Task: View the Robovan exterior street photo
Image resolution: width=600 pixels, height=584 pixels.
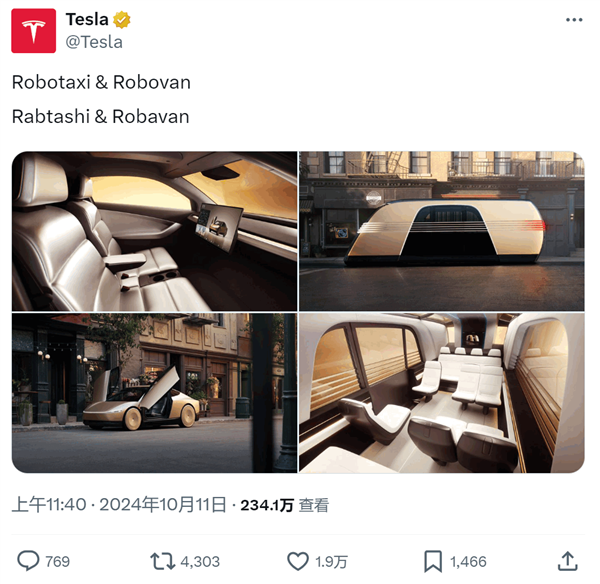Action: (x=442, y=231)
